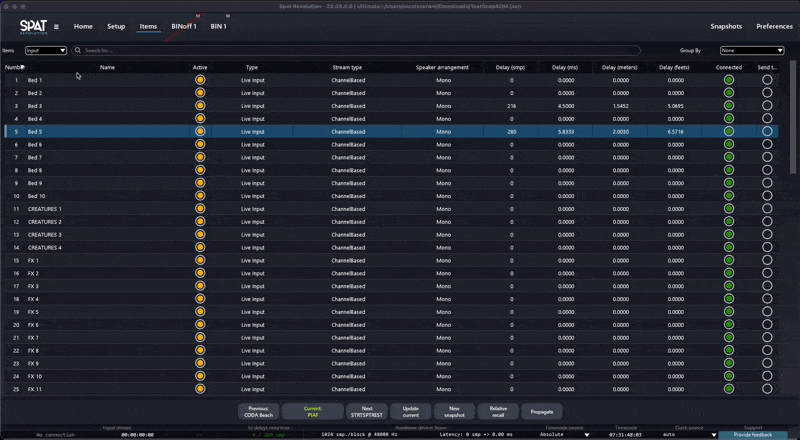Click the Propagate button
Image resolution: width=800 pixels, height=440 pixels.
coord(541,411)
